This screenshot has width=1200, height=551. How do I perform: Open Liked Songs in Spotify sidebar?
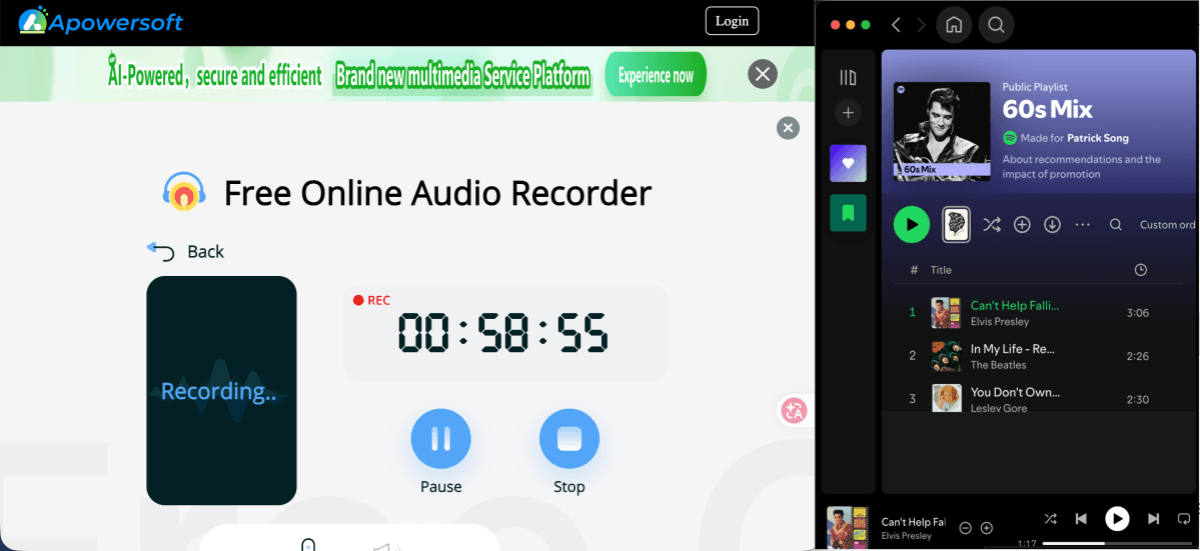coord(848,163)
